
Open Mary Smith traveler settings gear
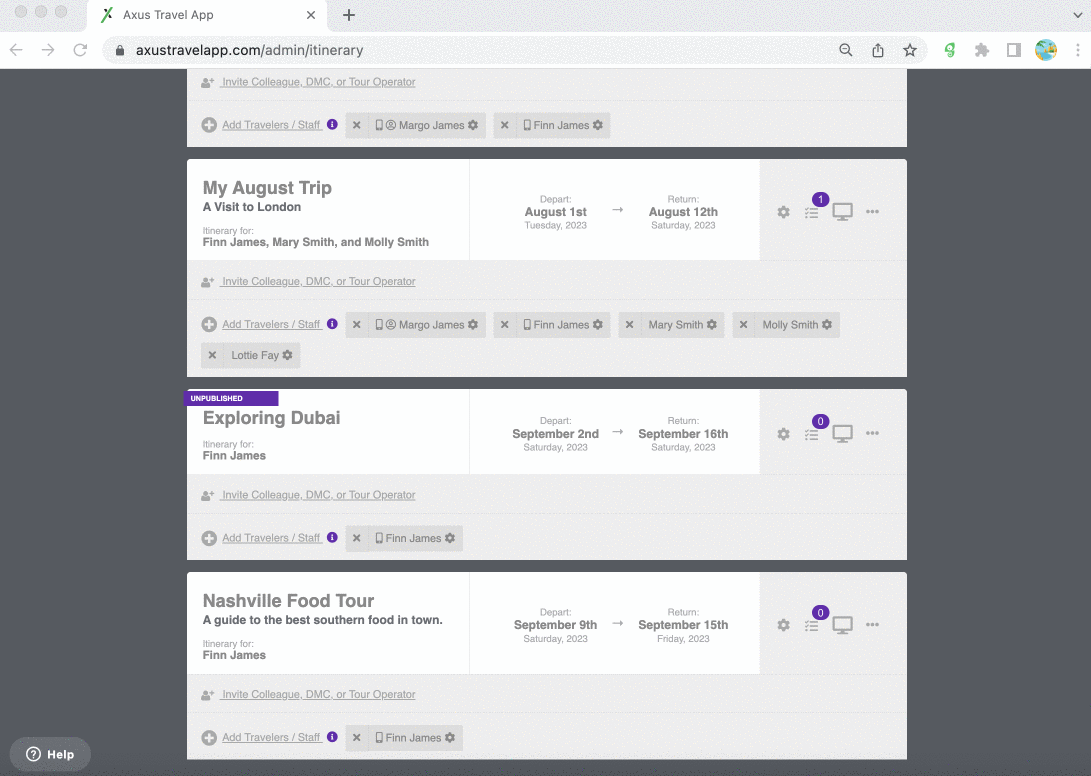712,325
